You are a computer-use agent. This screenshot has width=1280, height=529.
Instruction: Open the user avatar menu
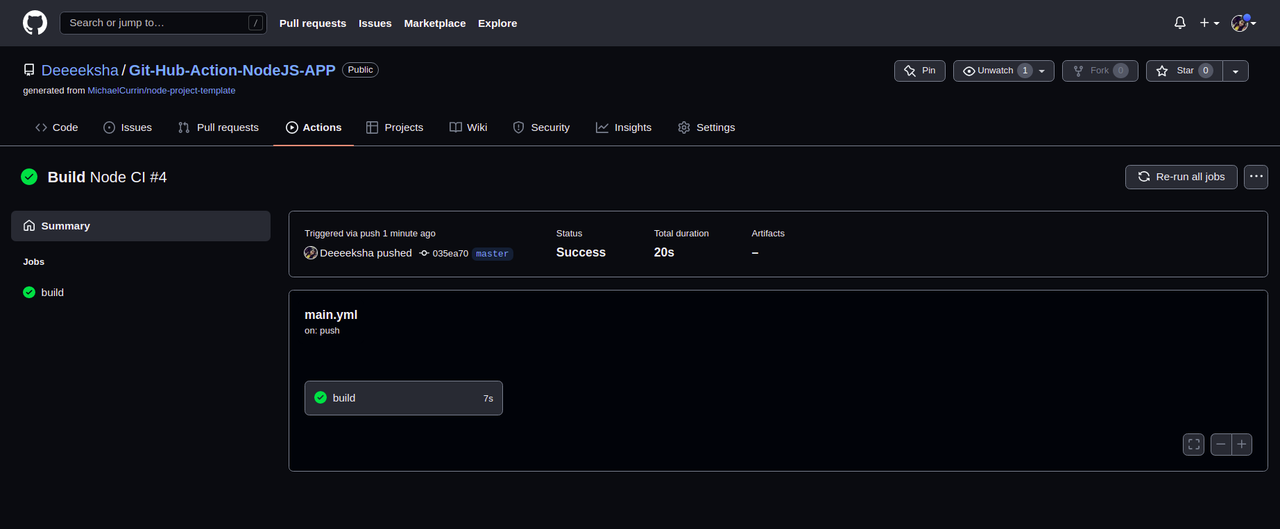tap(1243, 22)
